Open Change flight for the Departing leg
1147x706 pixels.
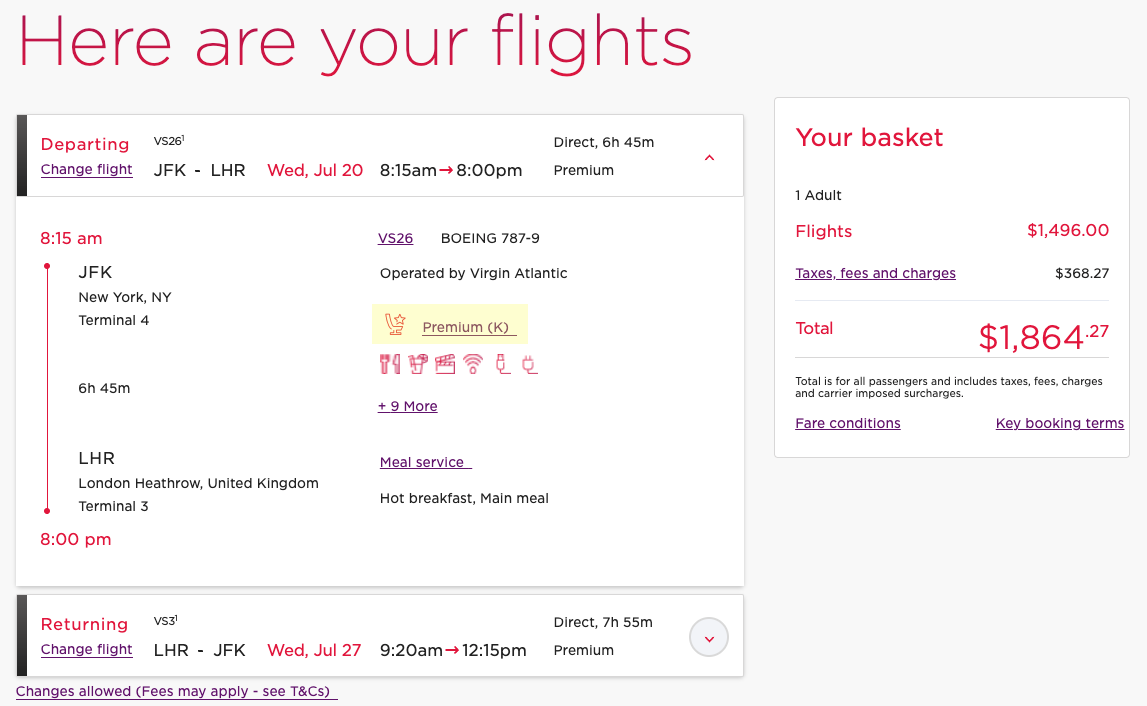coord(86,170)
